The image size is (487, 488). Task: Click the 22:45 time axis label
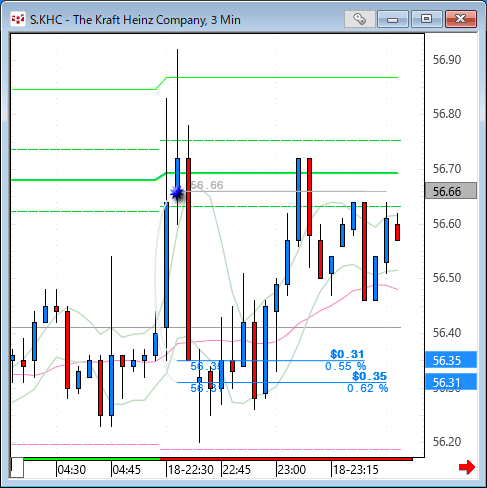pyautogui.click(x=237, y=470)
